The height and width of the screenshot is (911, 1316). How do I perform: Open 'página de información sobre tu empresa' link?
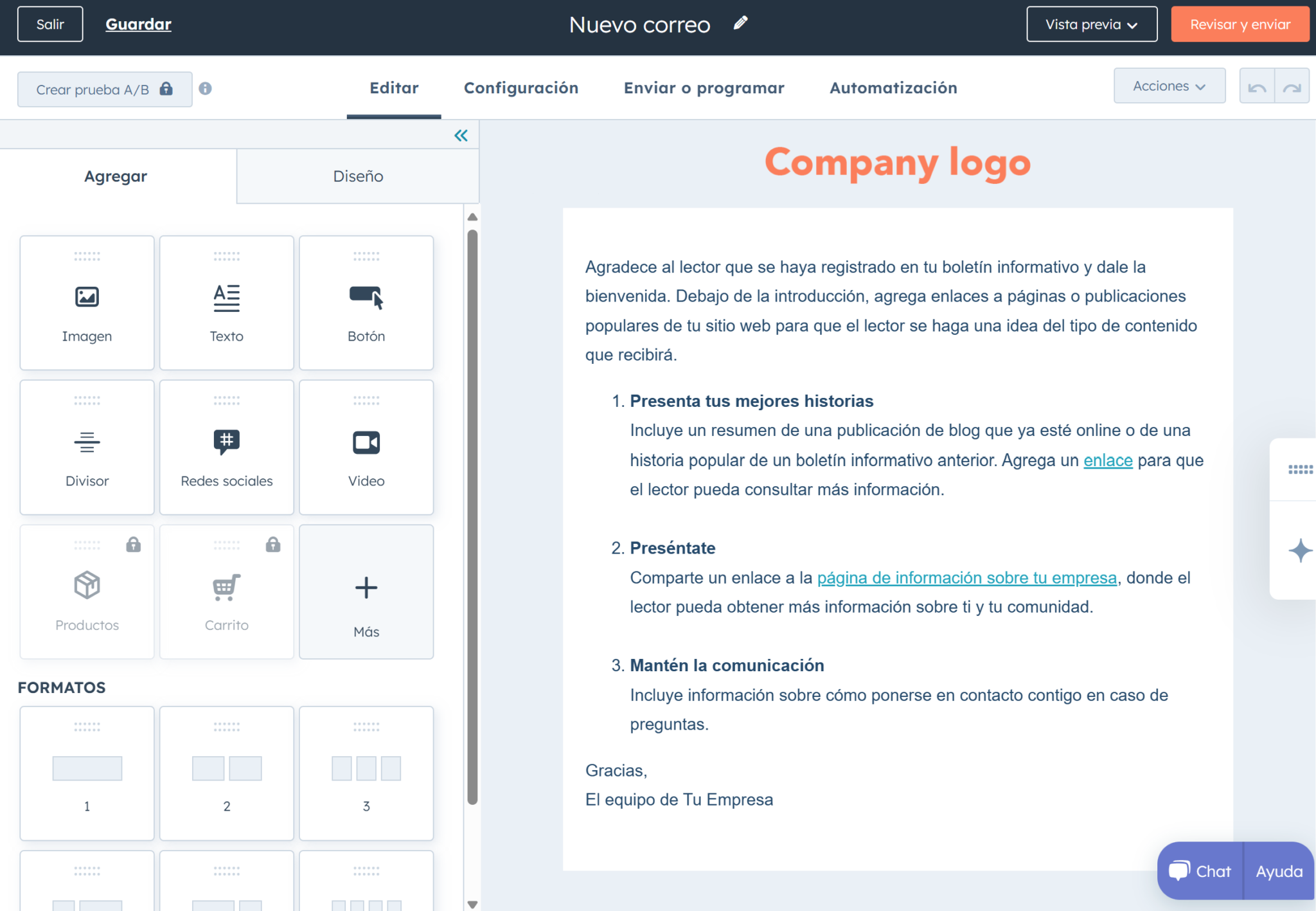(967, 578)
